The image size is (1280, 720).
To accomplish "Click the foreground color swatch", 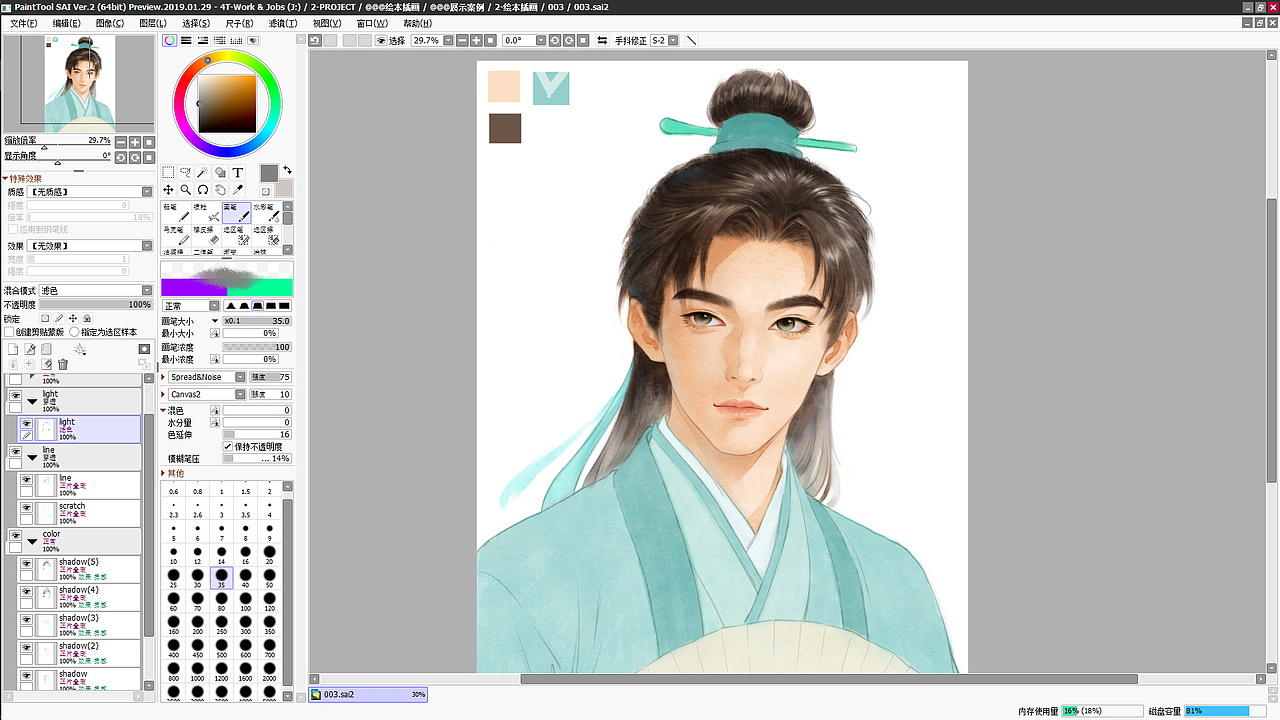I will (269, 173).
